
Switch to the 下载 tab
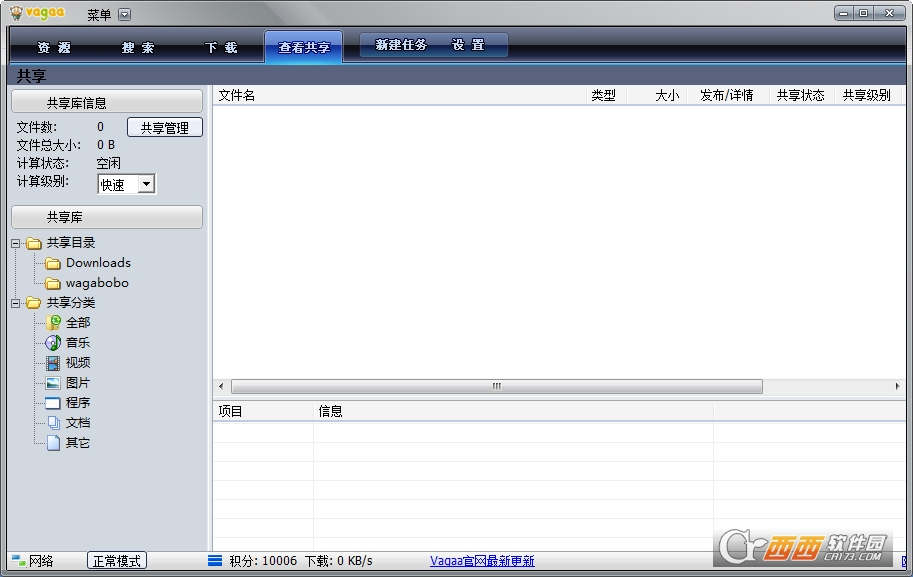click(x=221, y=48)
